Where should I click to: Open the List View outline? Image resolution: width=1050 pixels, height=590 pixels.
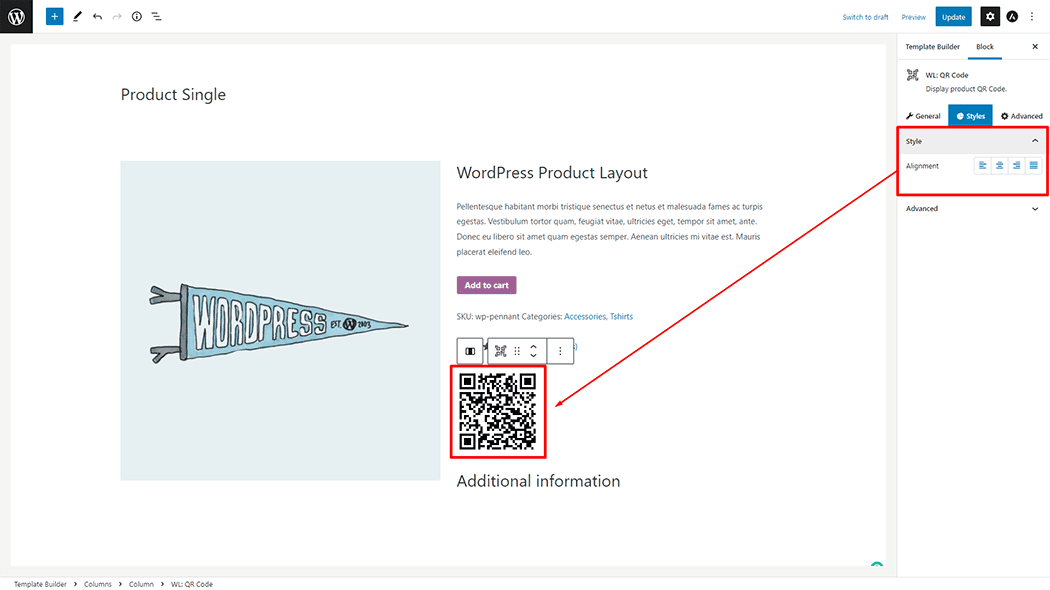pos(157,17)
